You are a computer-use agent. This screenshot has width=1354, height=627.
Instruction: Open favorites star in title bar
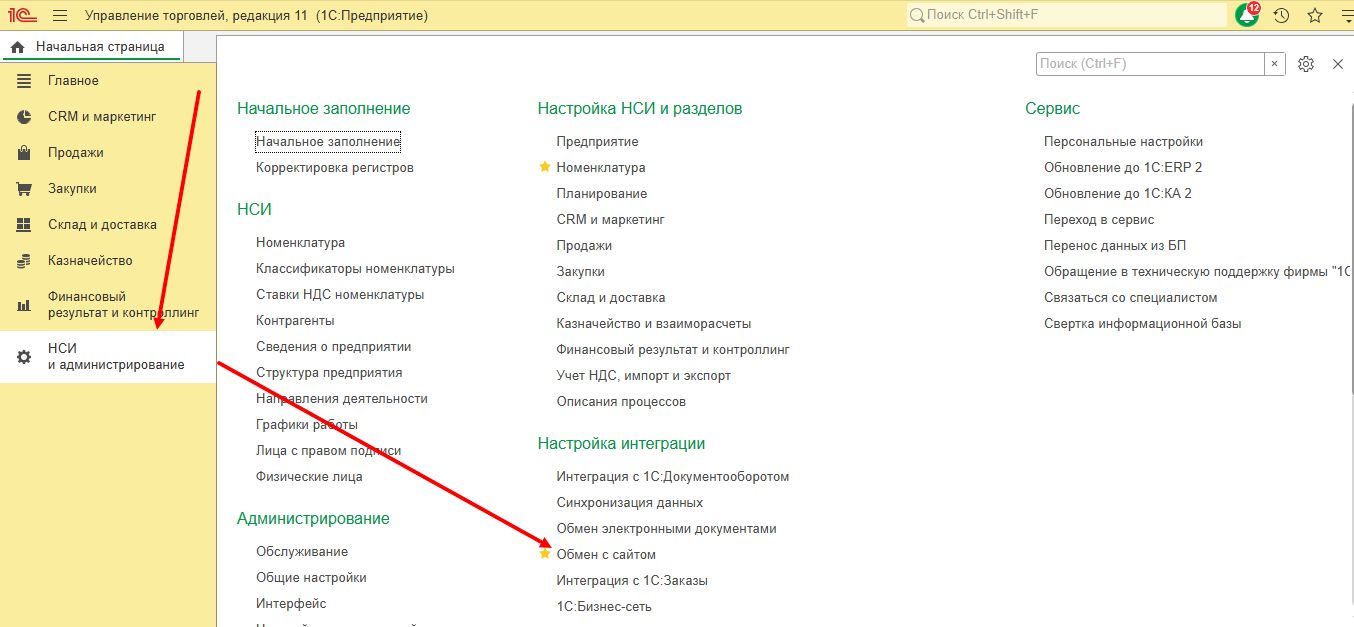tap(1315, 16)
